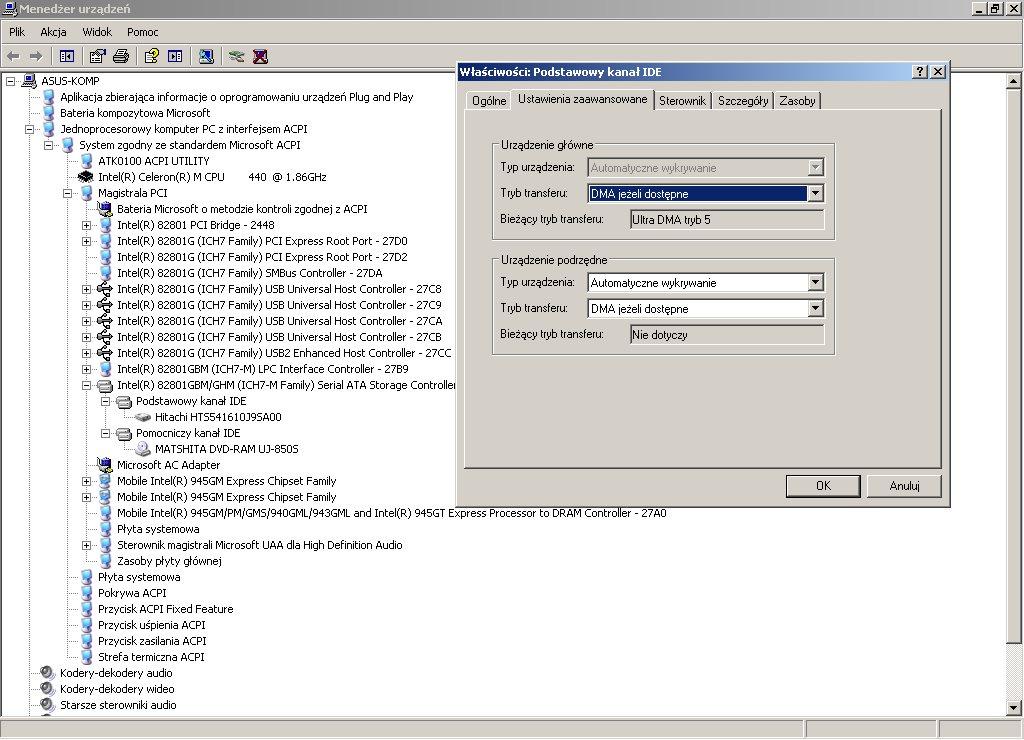Print using the toolbar printer icon
The width and height of the screenshot is (1024, 740).
click(x=121, y=57)
